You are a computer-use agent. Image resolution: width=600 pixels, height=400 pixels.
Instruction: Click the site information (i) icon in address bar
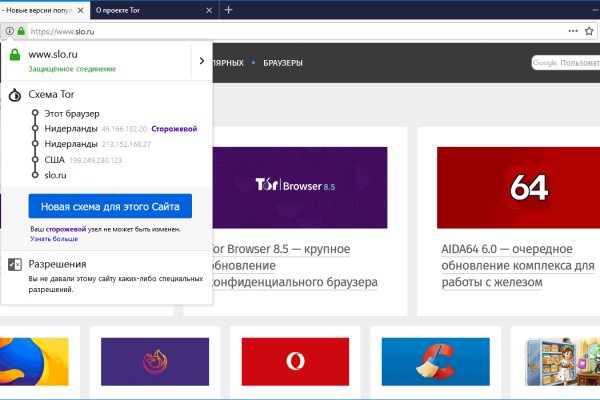tap(8, 31)
